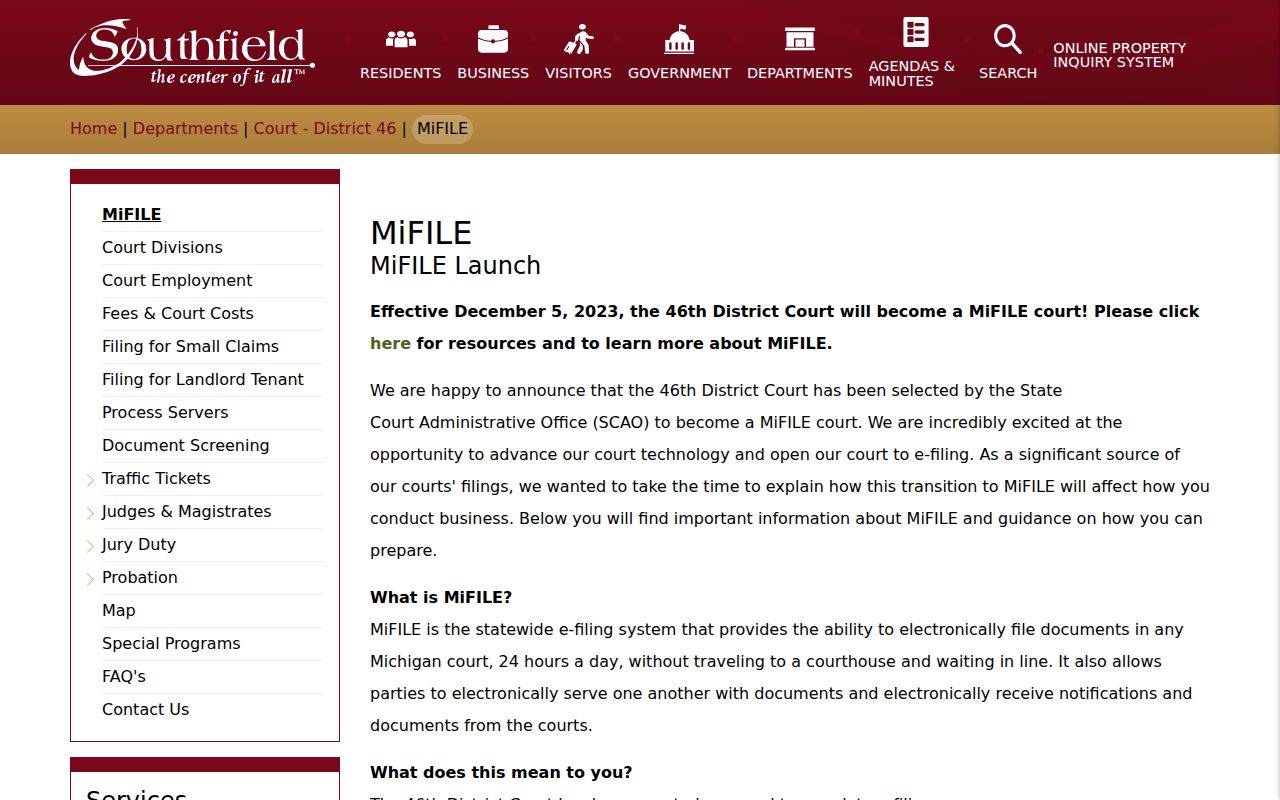Click the 'MiFILE Launch' subheading
The width and height of the screenshot is (1280, 800).
point(456,265)
